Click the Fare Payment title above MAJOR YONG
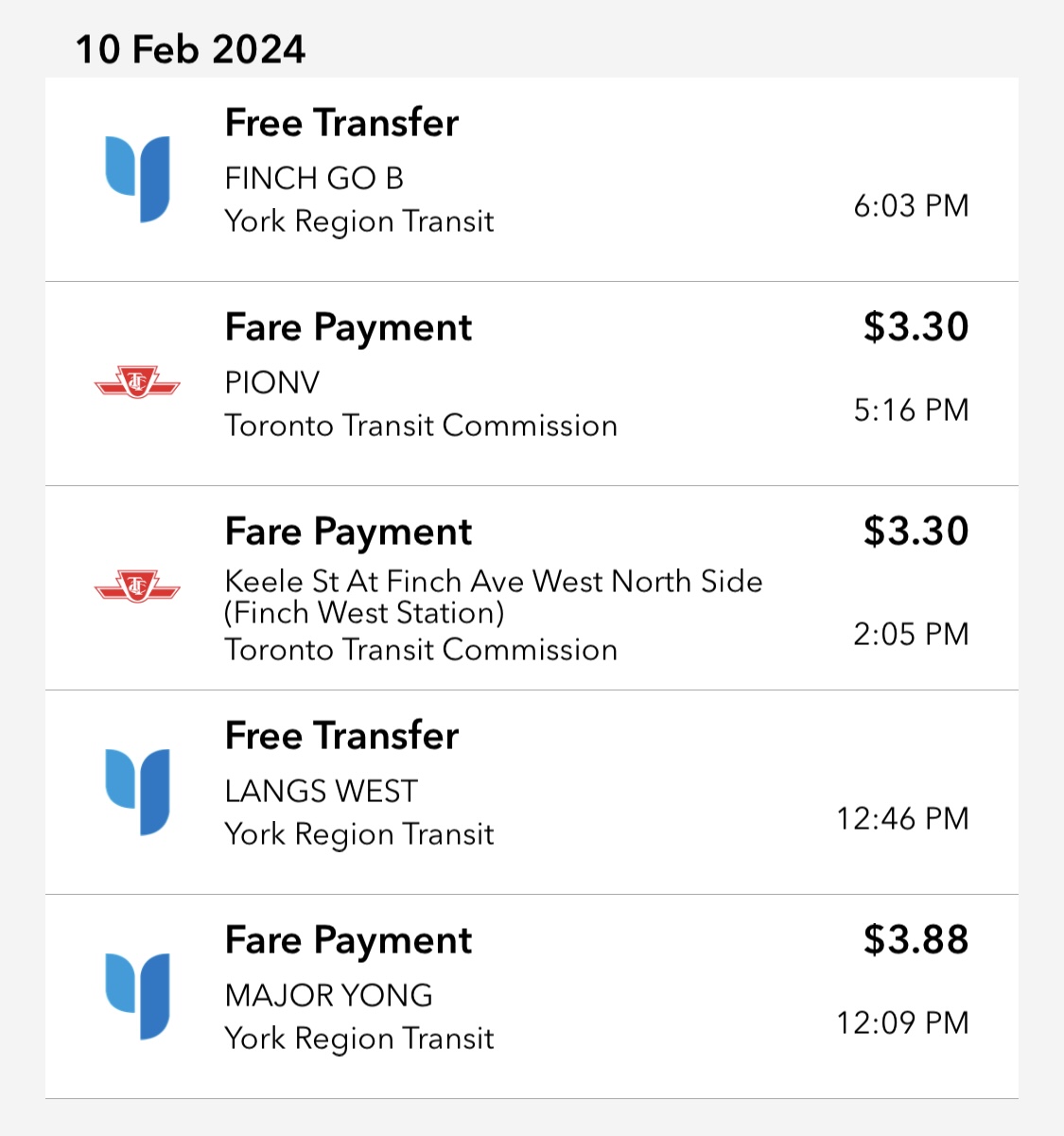1064x1136 pixels. [348, 940]
